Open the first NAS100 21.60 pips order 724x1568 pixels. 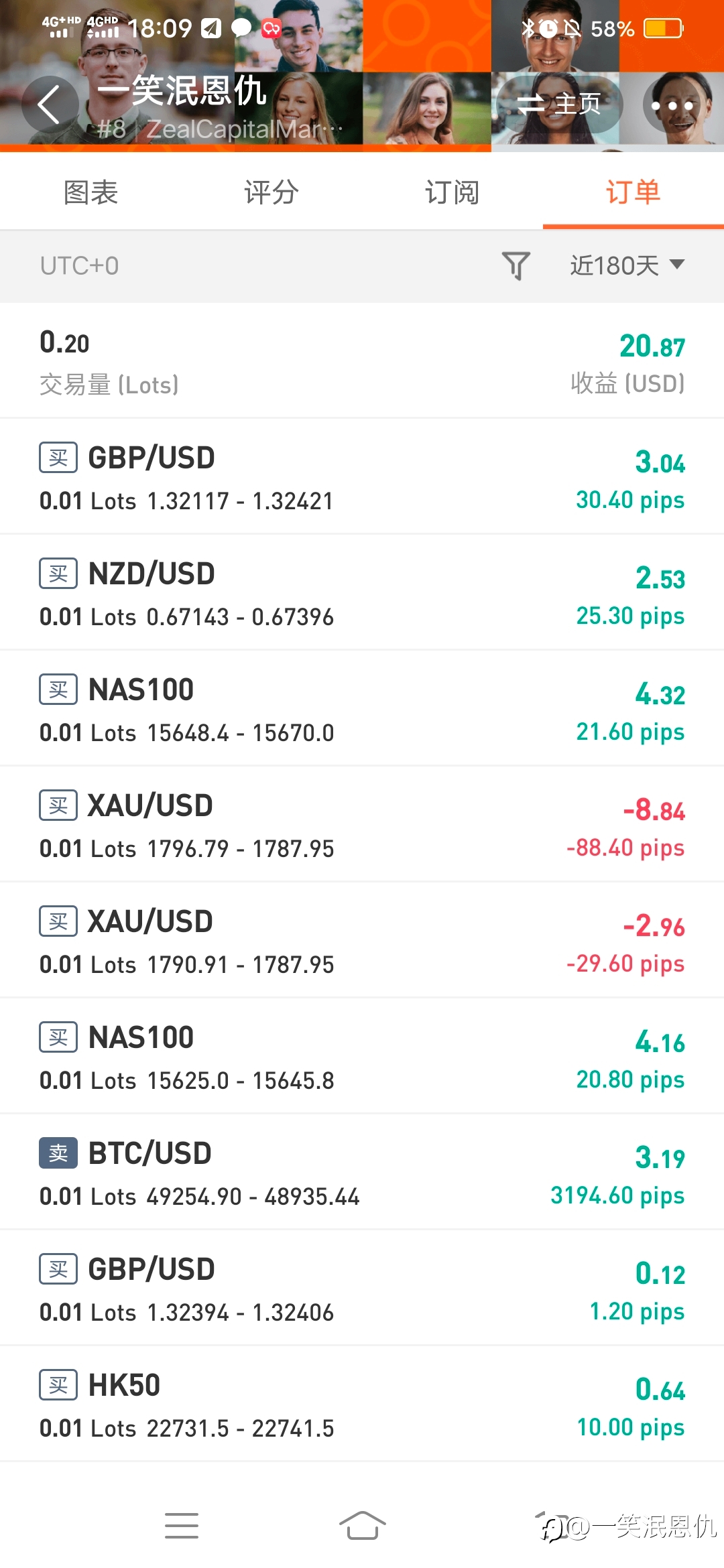(362, 709)
